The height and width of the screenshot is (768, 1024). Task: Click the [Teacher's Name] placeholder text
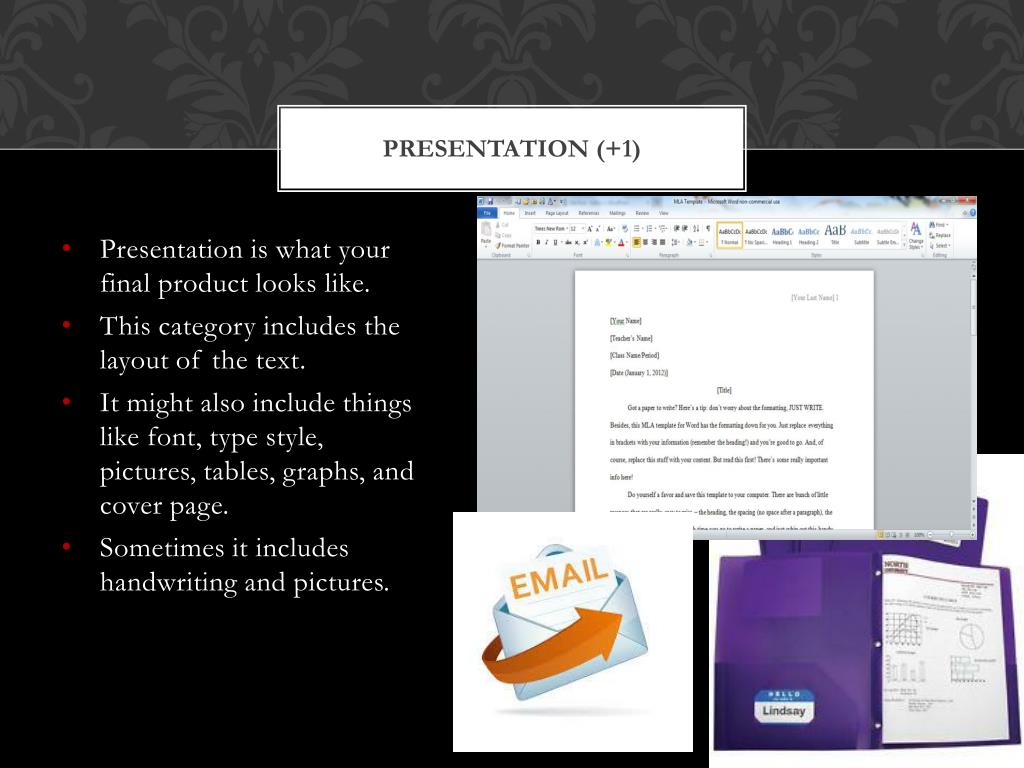[x=631, y=338]
